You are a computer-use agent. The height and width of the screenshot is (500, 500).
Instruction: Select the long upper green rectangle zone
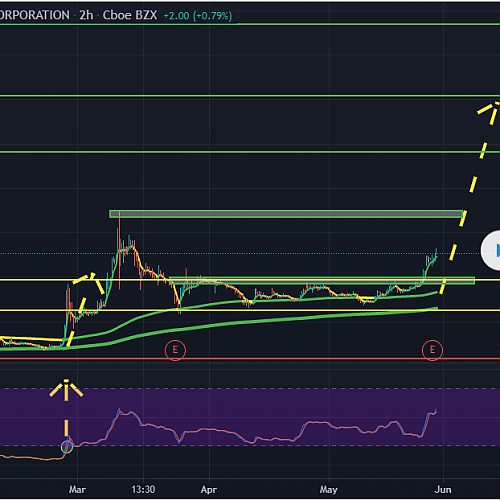pyautogui.click(x=286, y=214)
